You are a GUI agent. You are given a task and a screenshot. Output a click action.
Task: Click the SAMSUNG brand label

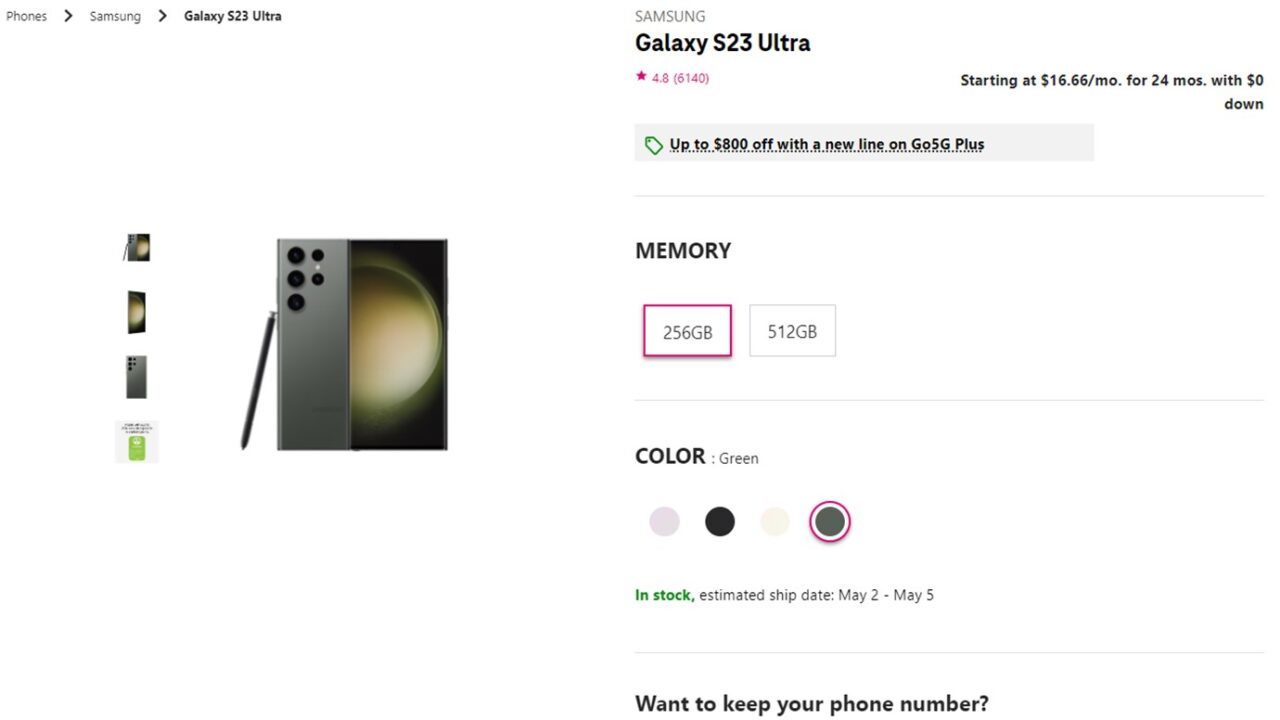click(669, 16)
